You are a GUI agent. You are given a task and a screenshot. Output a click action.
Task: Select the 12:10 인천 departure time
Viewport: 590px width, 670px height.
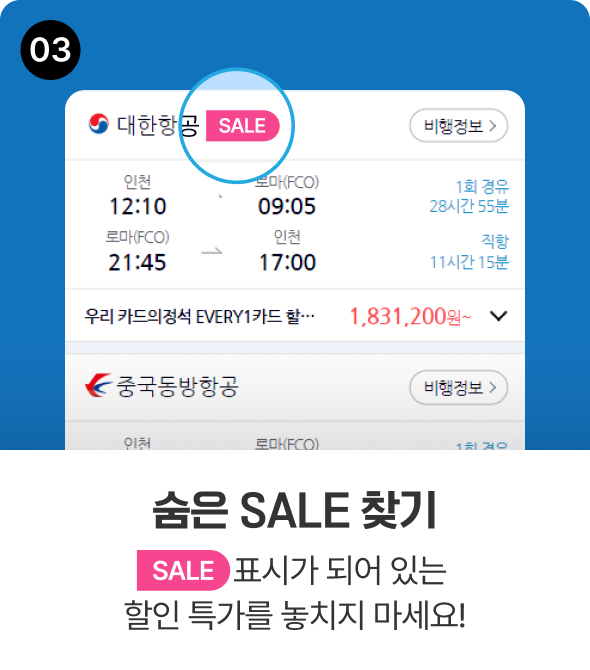click(138, 206)
